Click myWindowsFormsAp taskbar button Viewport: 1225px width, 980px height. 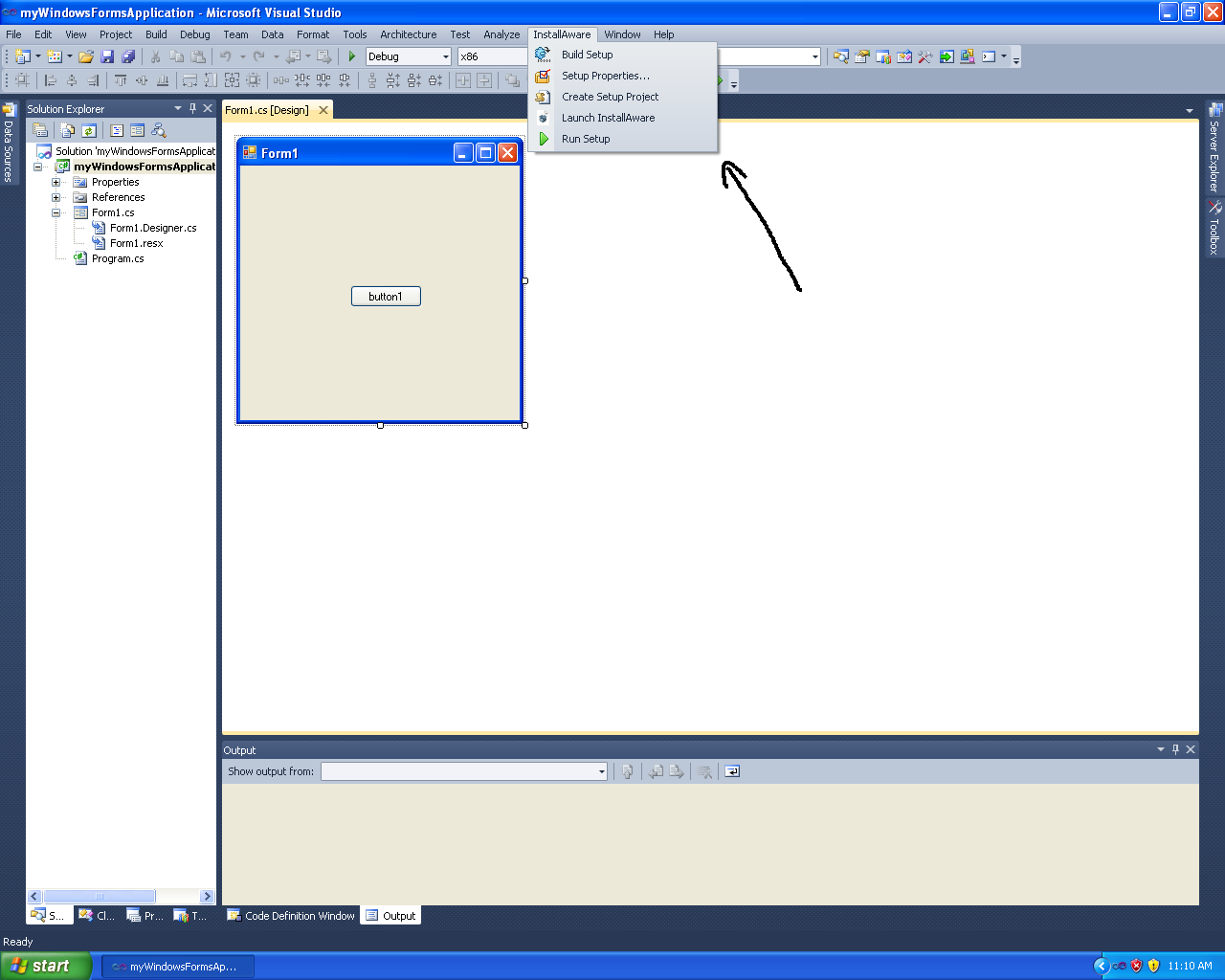(178, 967)
